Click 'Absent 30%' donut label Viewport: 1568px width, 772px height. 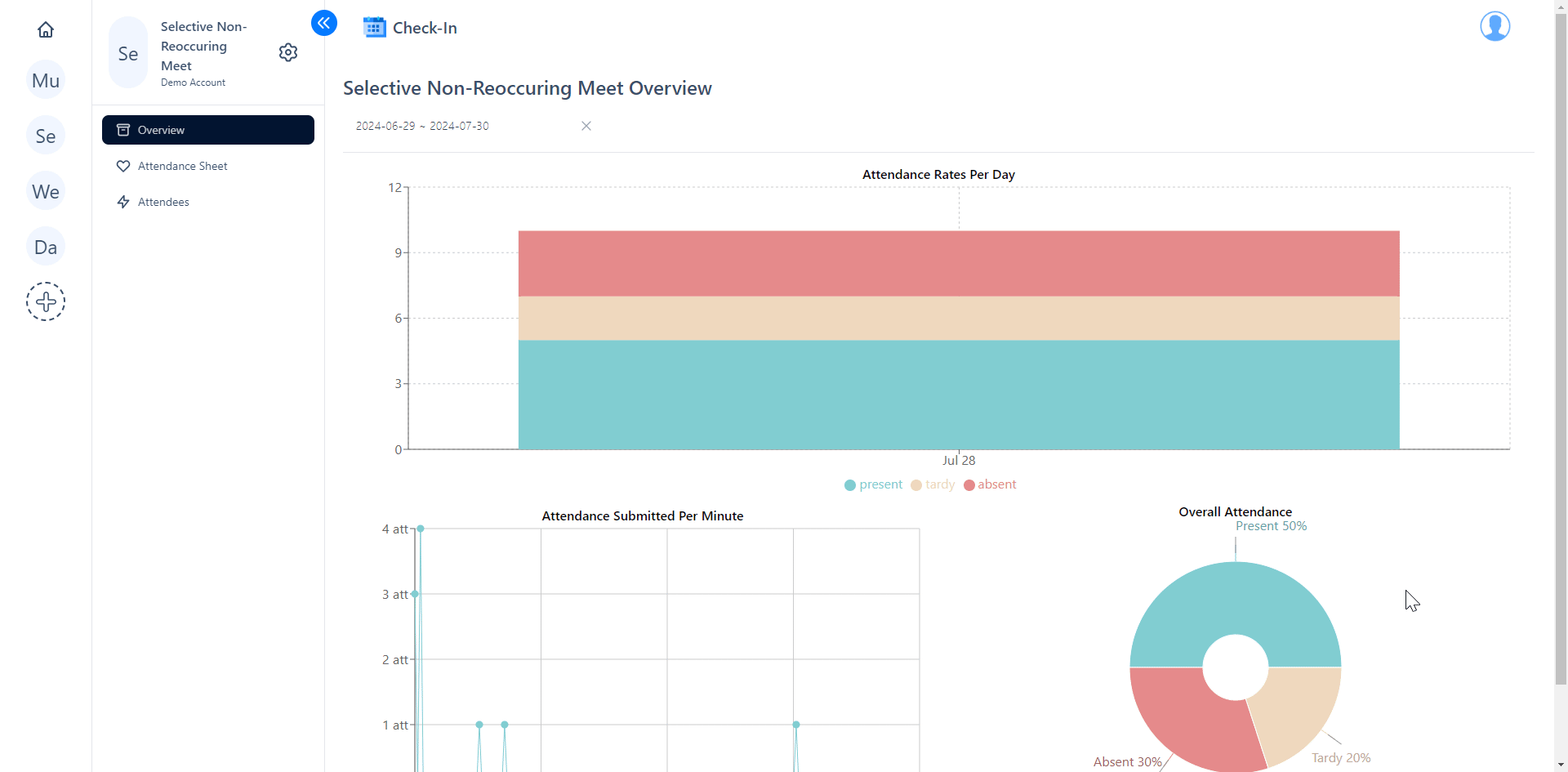click(1127, 761)
